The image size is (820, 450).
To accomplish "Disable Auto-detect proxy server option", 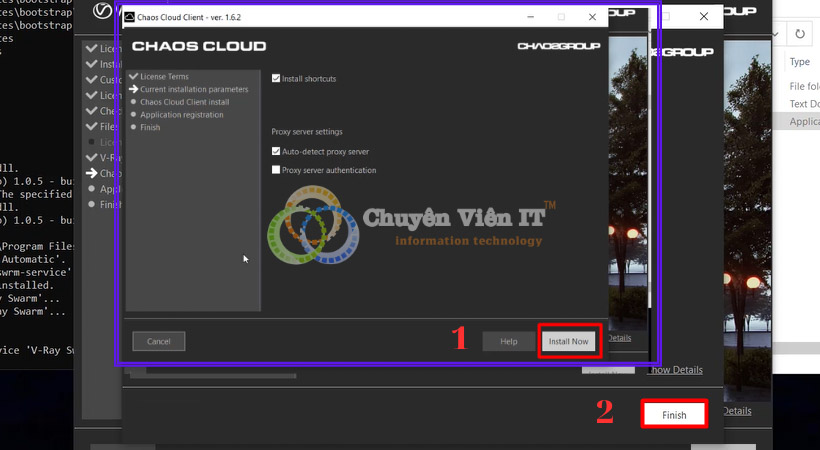I will coord(276,151).
